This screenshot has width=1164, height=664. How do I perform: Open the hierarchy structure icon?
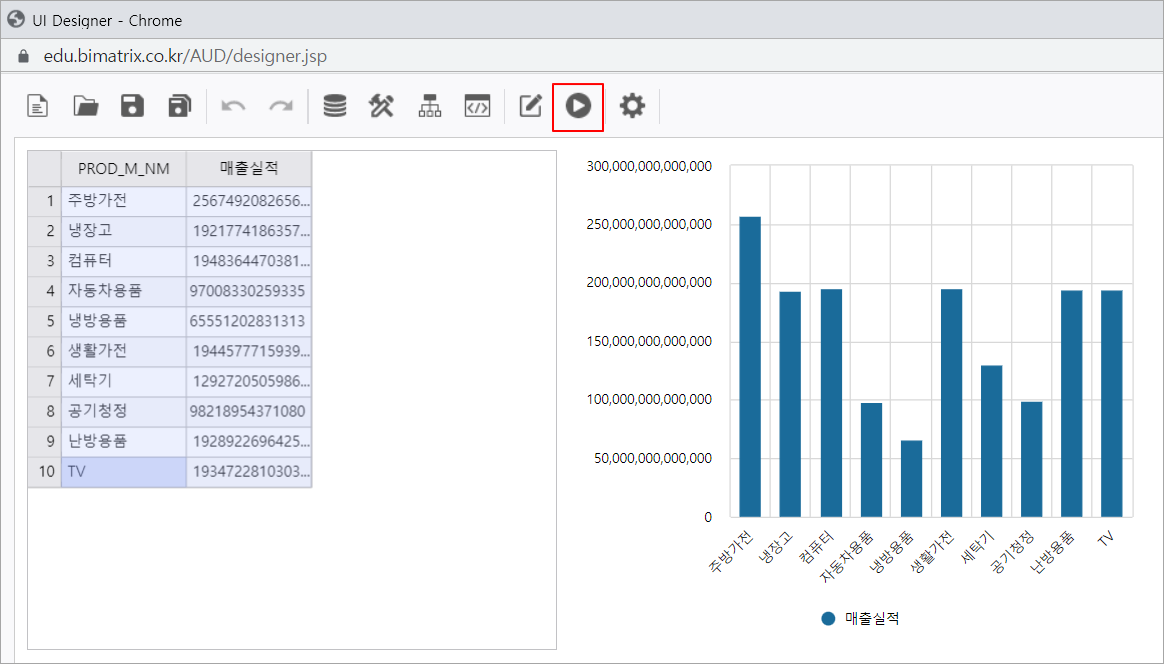[x=429, y=106]
